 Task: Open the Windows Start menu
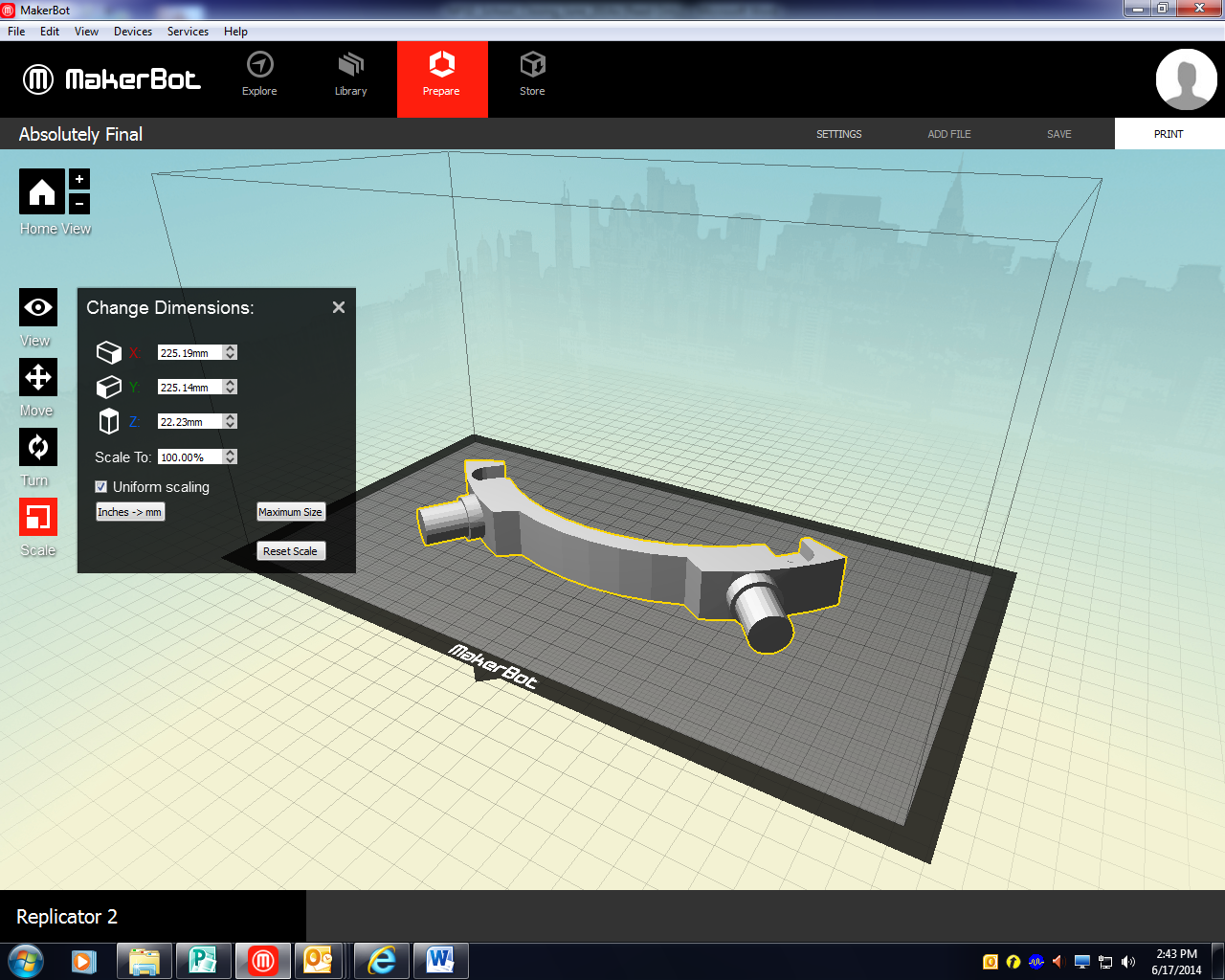[26, 961]
